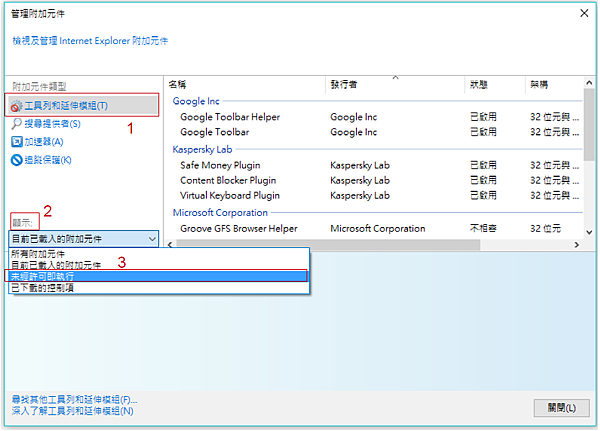Select Safe Money Plugin row

click(x=375, y=165)
